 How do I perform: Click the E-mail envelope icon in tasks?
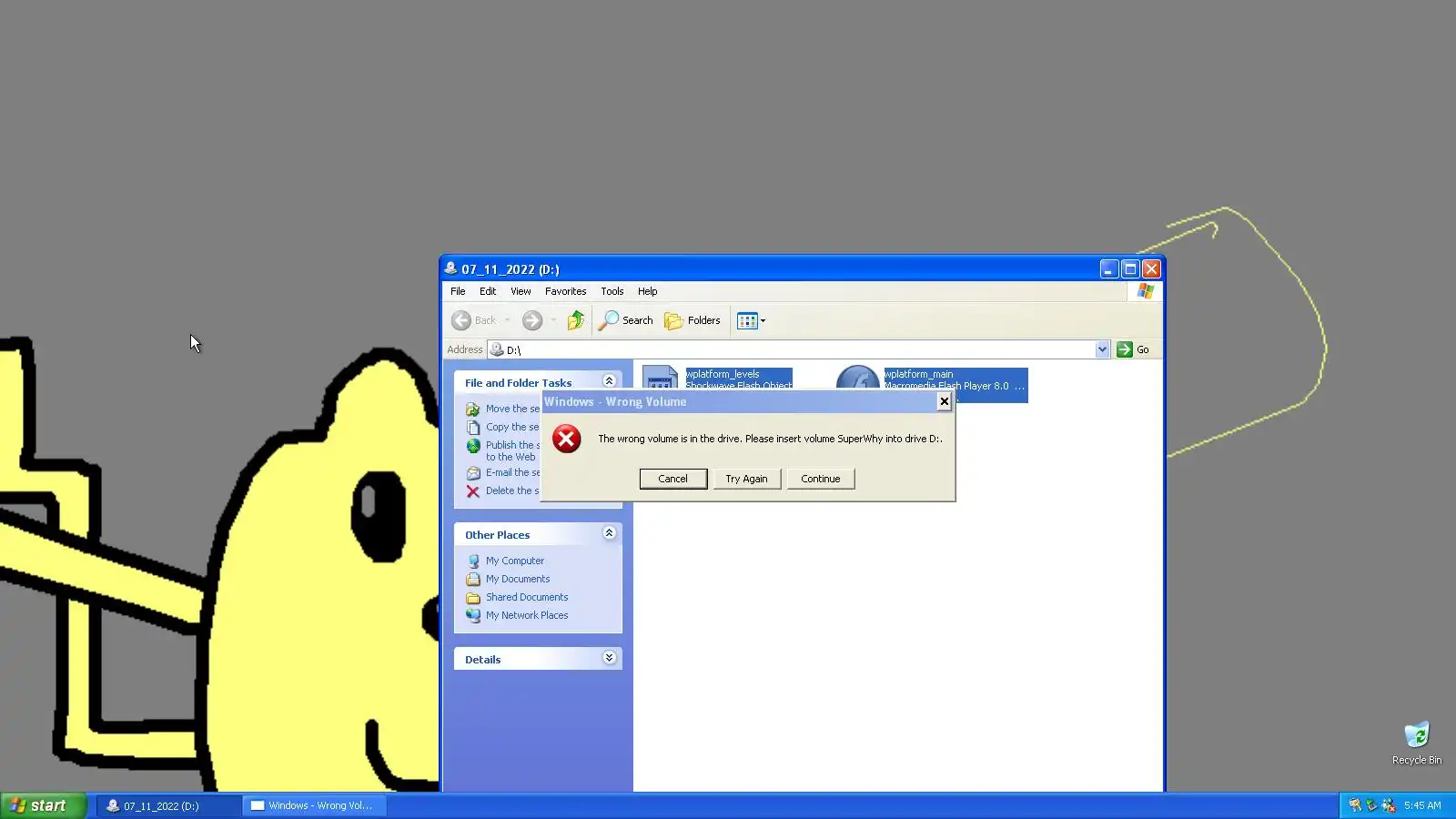point(473,473)
